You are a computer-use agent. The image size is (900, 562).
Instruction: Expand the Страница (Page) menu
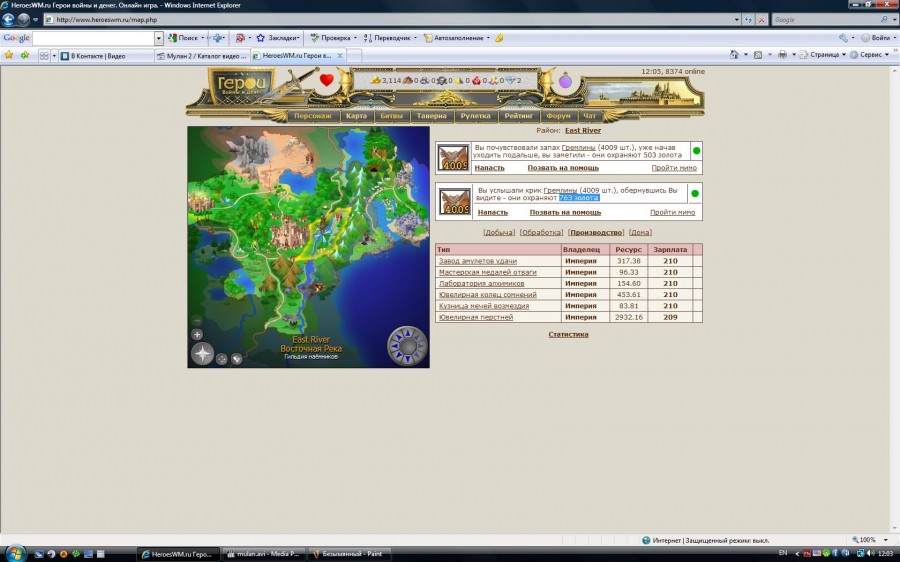click(823, 55)
